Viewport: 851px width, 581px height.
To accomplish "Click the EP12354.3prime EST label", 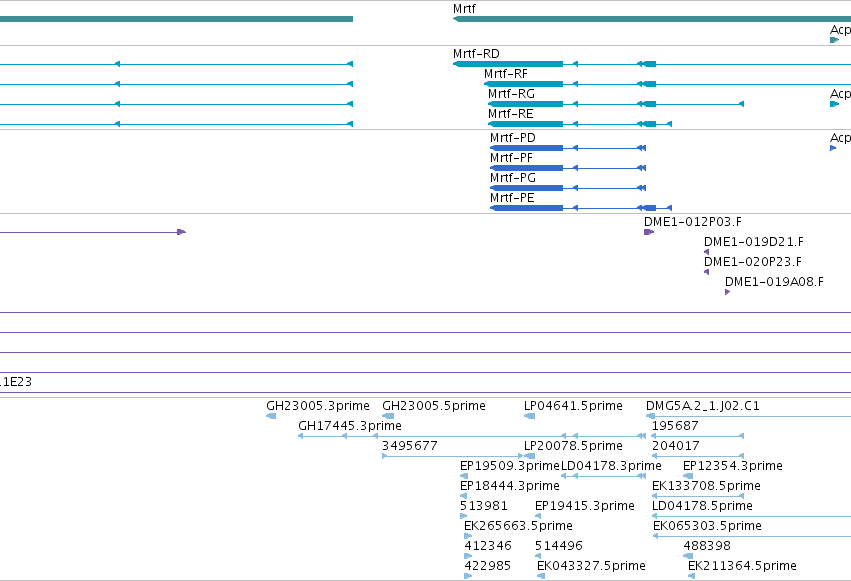I will 733,466.
